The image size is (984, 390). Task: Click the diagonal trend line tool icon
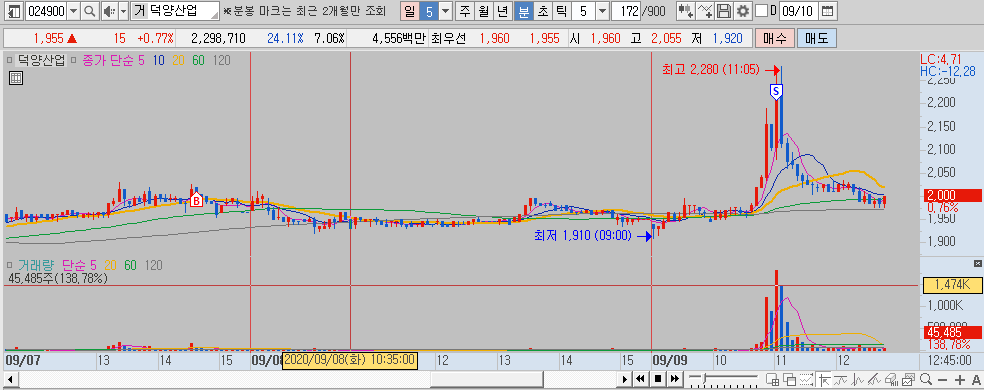874,379
